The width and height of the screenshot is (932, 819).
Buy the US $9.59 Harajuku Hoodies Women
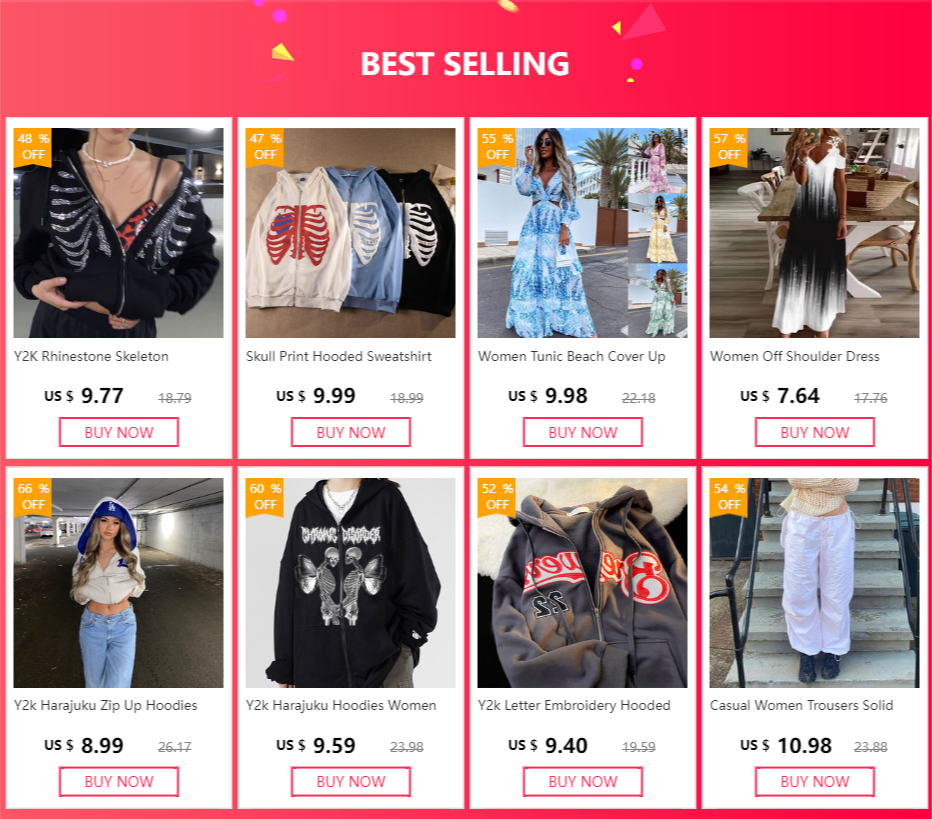(x=351, y=782)
